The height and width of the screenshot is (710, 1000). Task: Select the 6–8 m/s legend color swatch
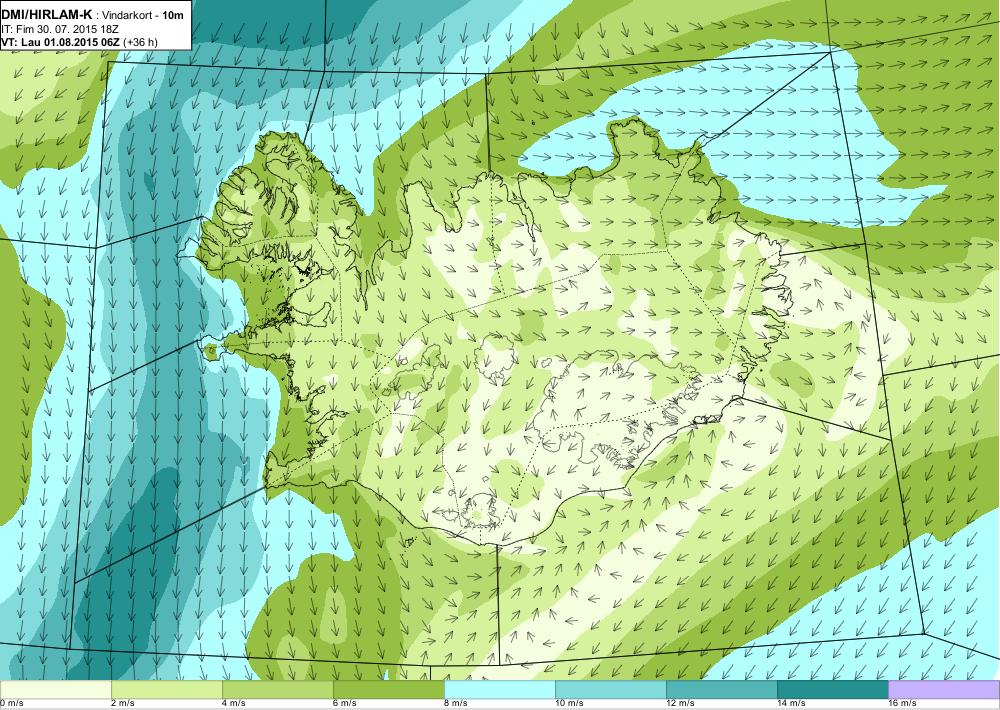tap(389, 690)
